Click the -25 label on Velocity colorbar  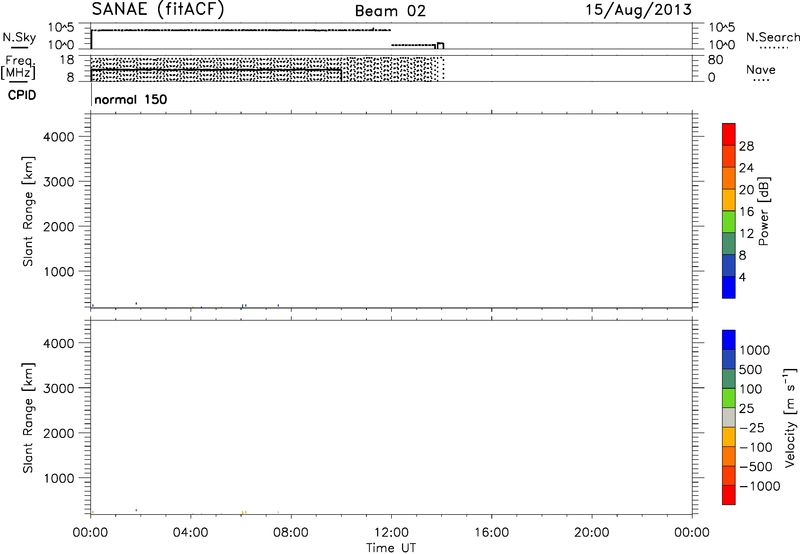click(x=751, y=427)
